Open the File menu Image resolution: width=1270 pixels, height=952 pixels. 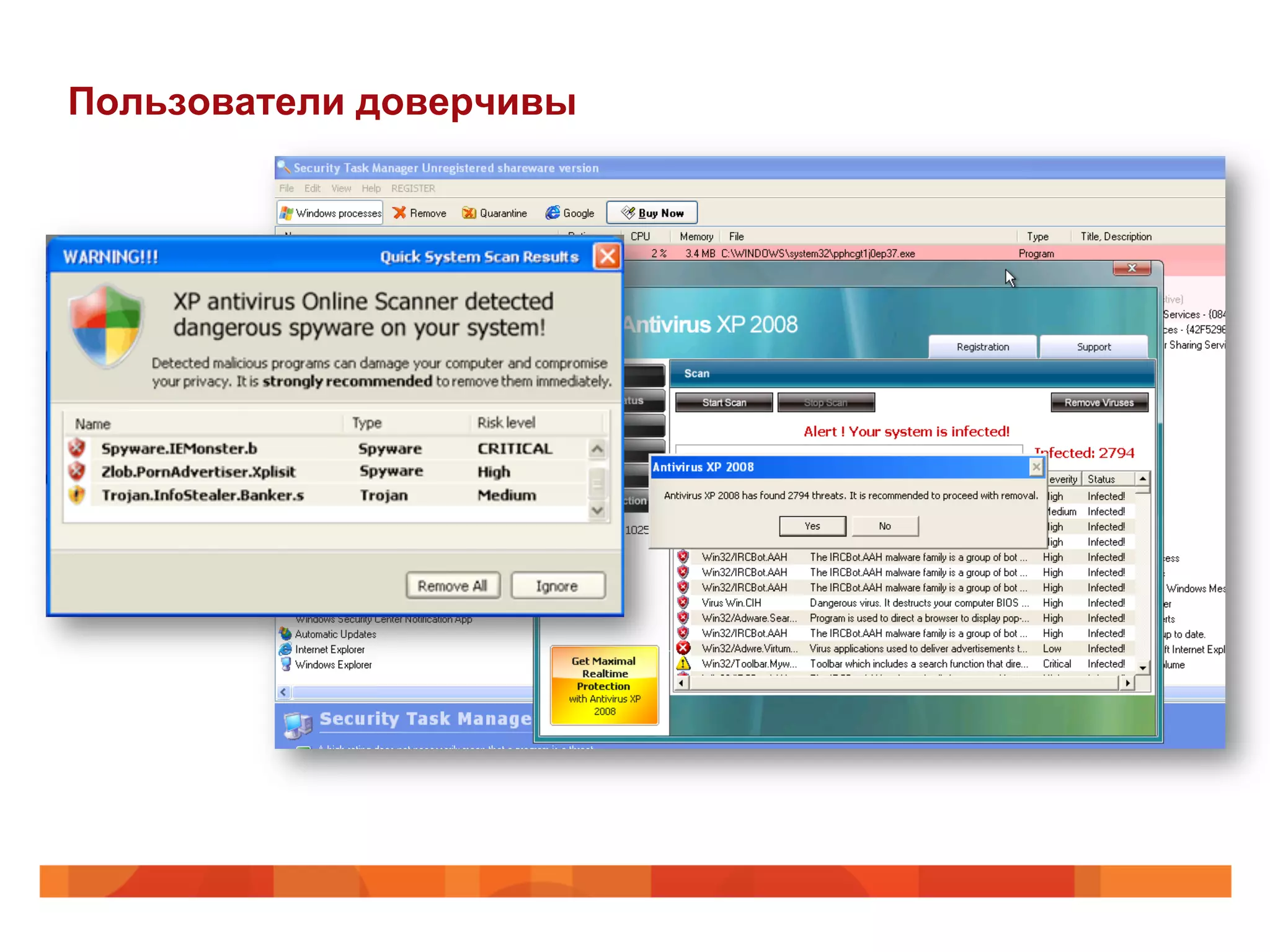point(286,188)
